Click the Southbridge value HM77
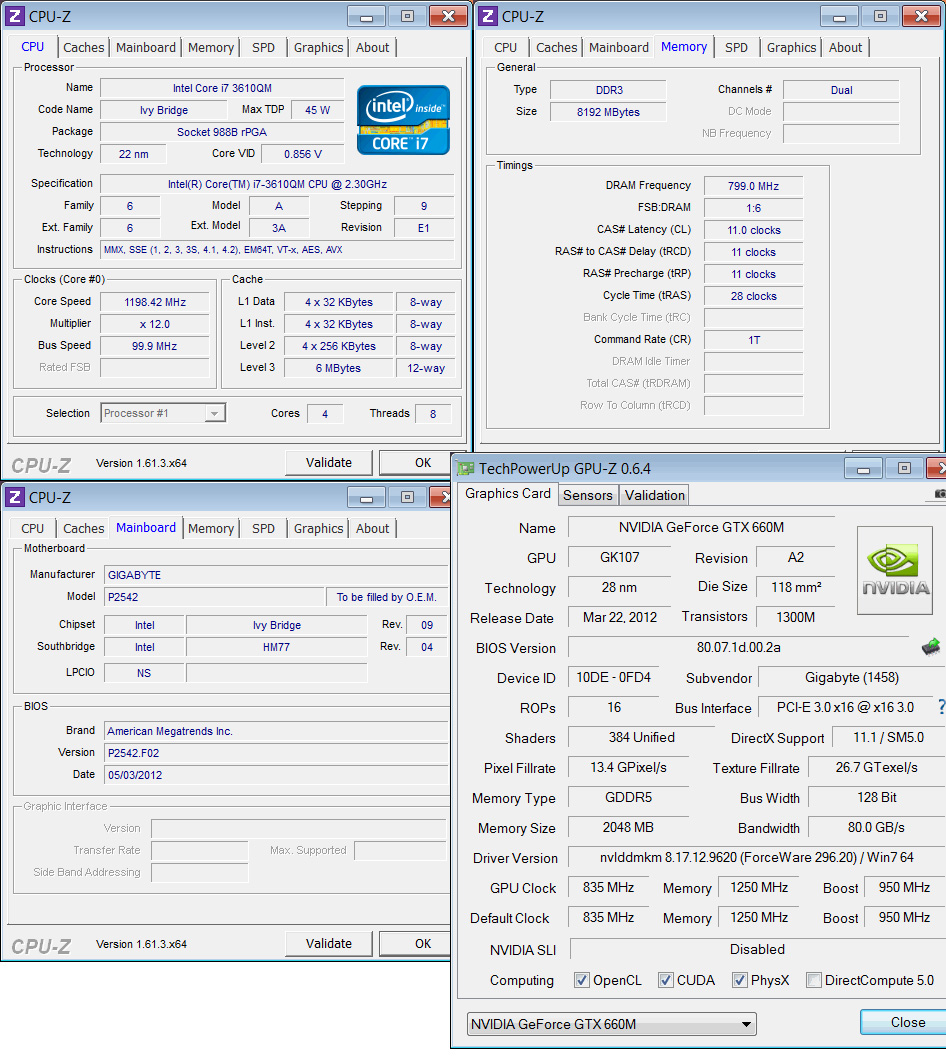 pos(277,647)
